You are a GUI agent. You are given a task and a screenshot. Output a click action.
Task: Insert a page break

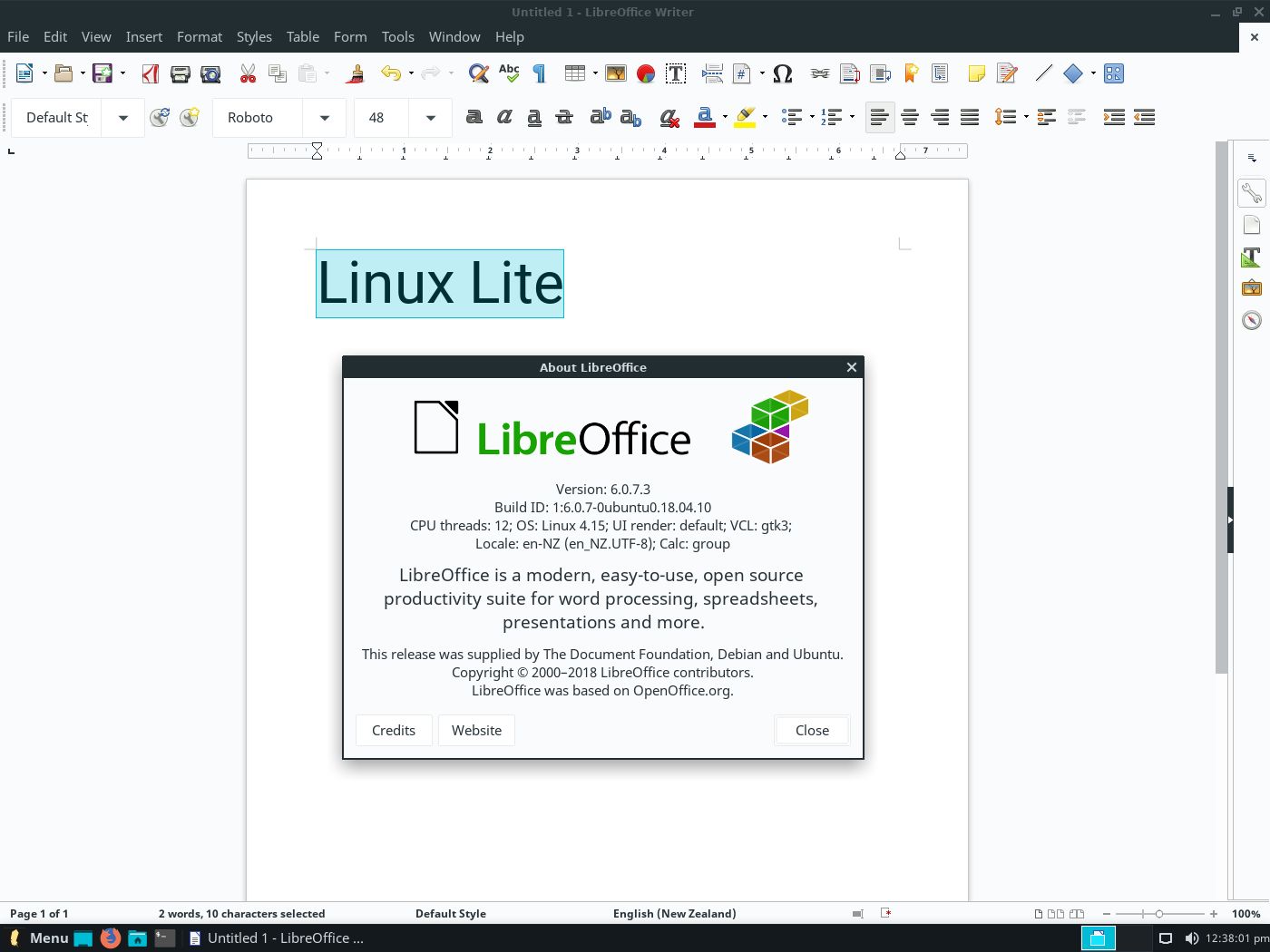click(712, 73)
